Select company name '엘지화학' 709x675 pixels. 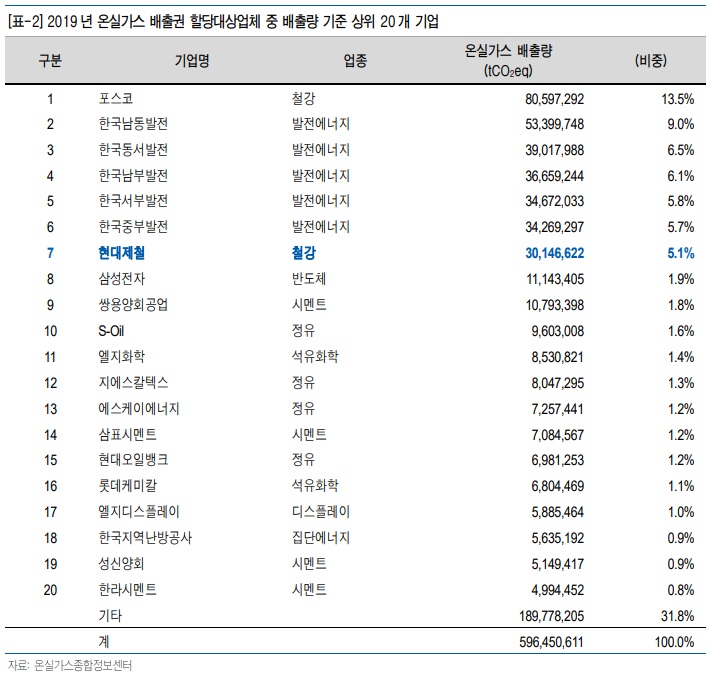(122, 357)
